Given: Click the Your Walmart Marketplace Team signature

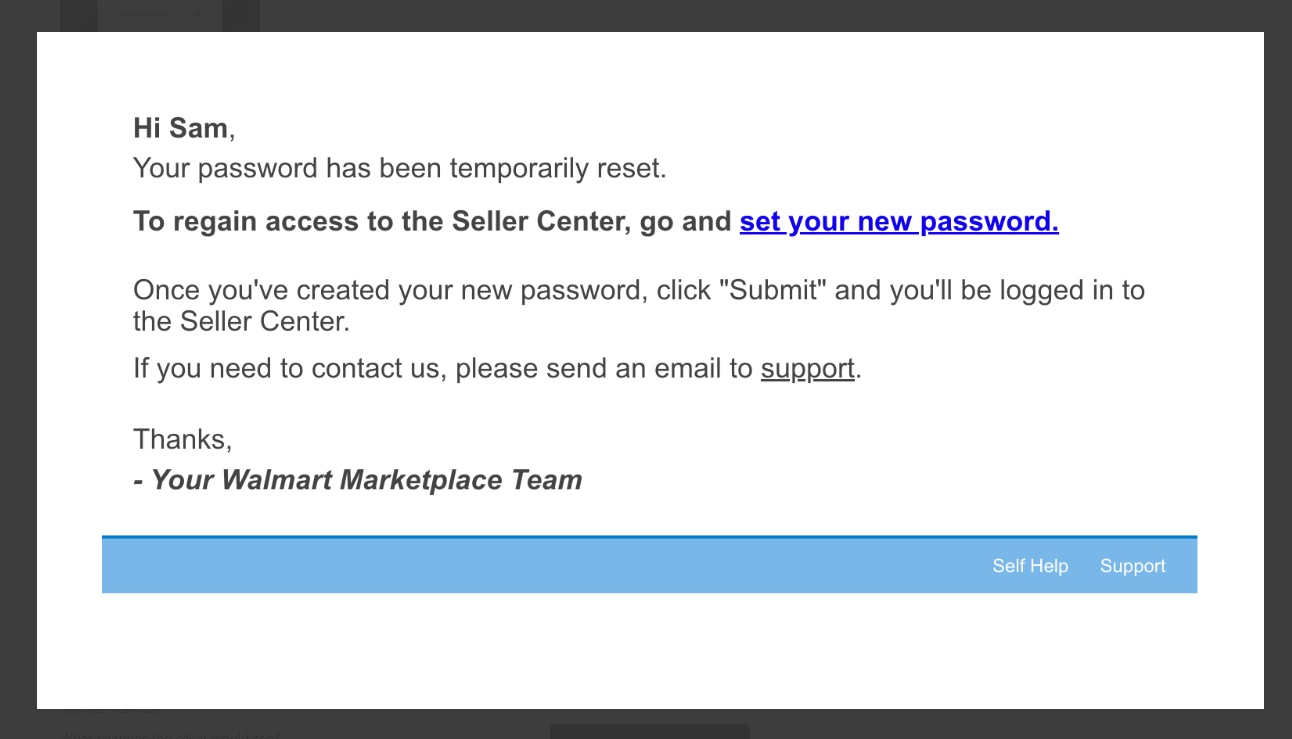Looking at the screenshot, I should pos(357,480).
